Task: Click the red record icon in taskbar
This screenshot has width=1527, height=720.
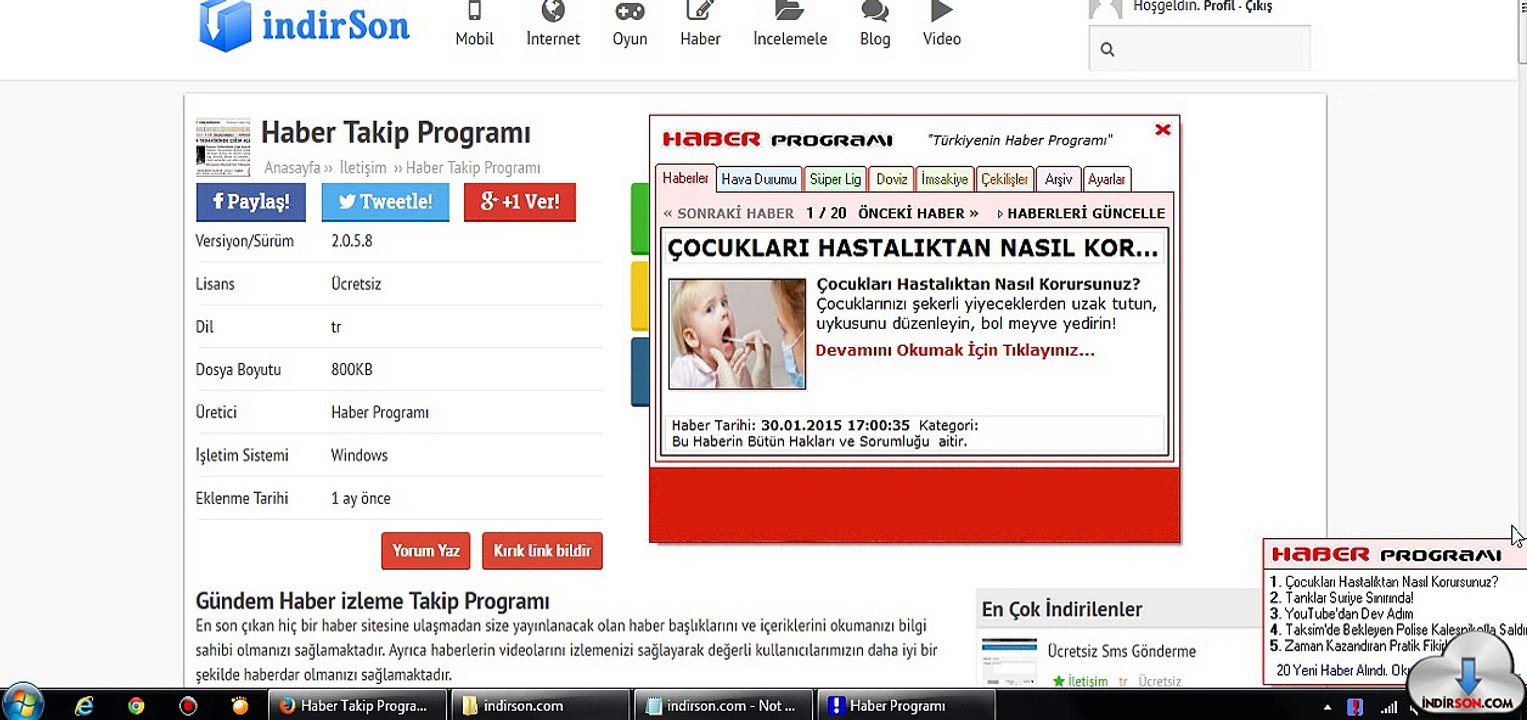Action: tap(188, 706)
